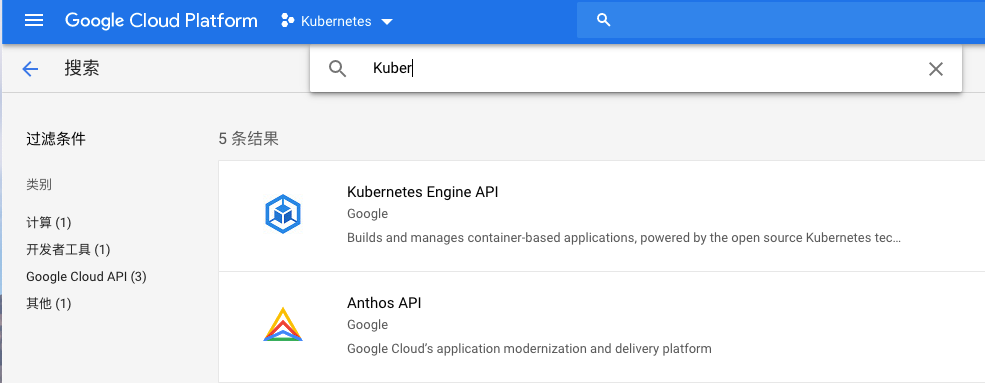Click the Google Cloud Platform logo text
This screenshot has height=383, width=985.
(x=161, y=21)
